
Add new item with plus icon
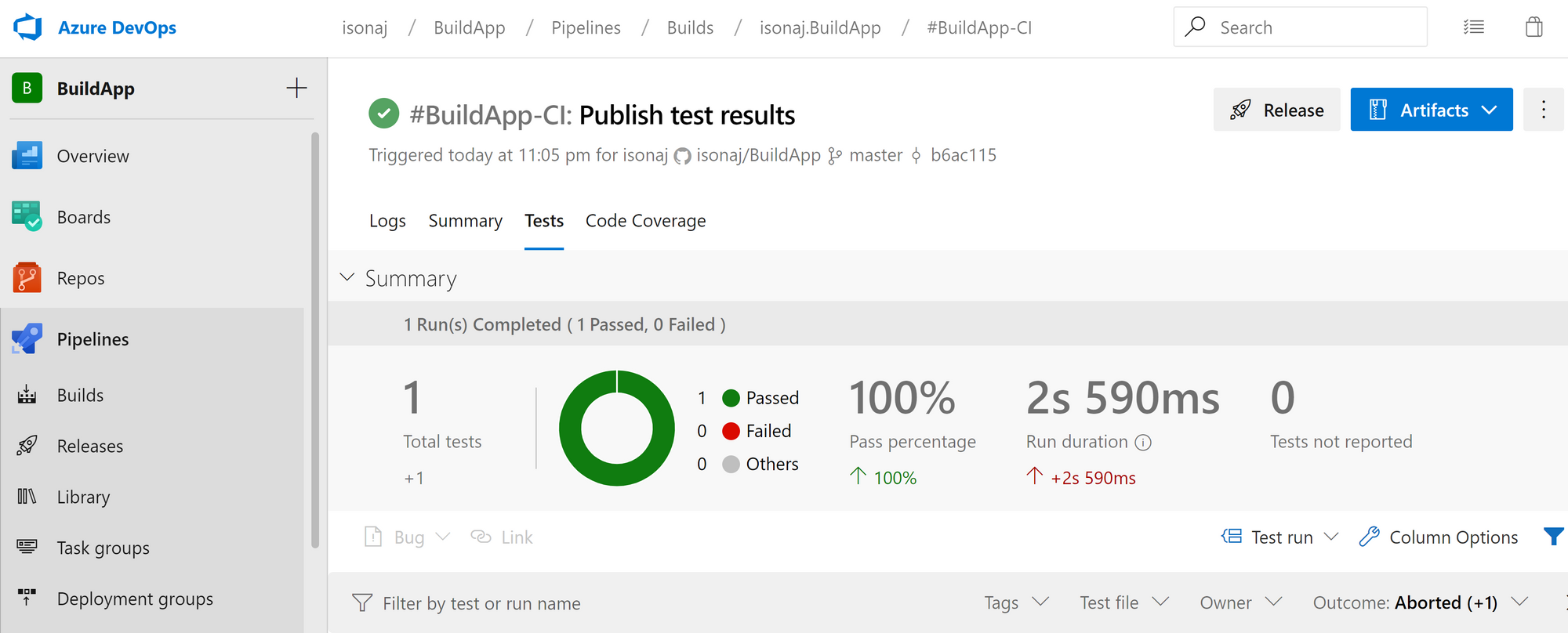coord(296,88)
